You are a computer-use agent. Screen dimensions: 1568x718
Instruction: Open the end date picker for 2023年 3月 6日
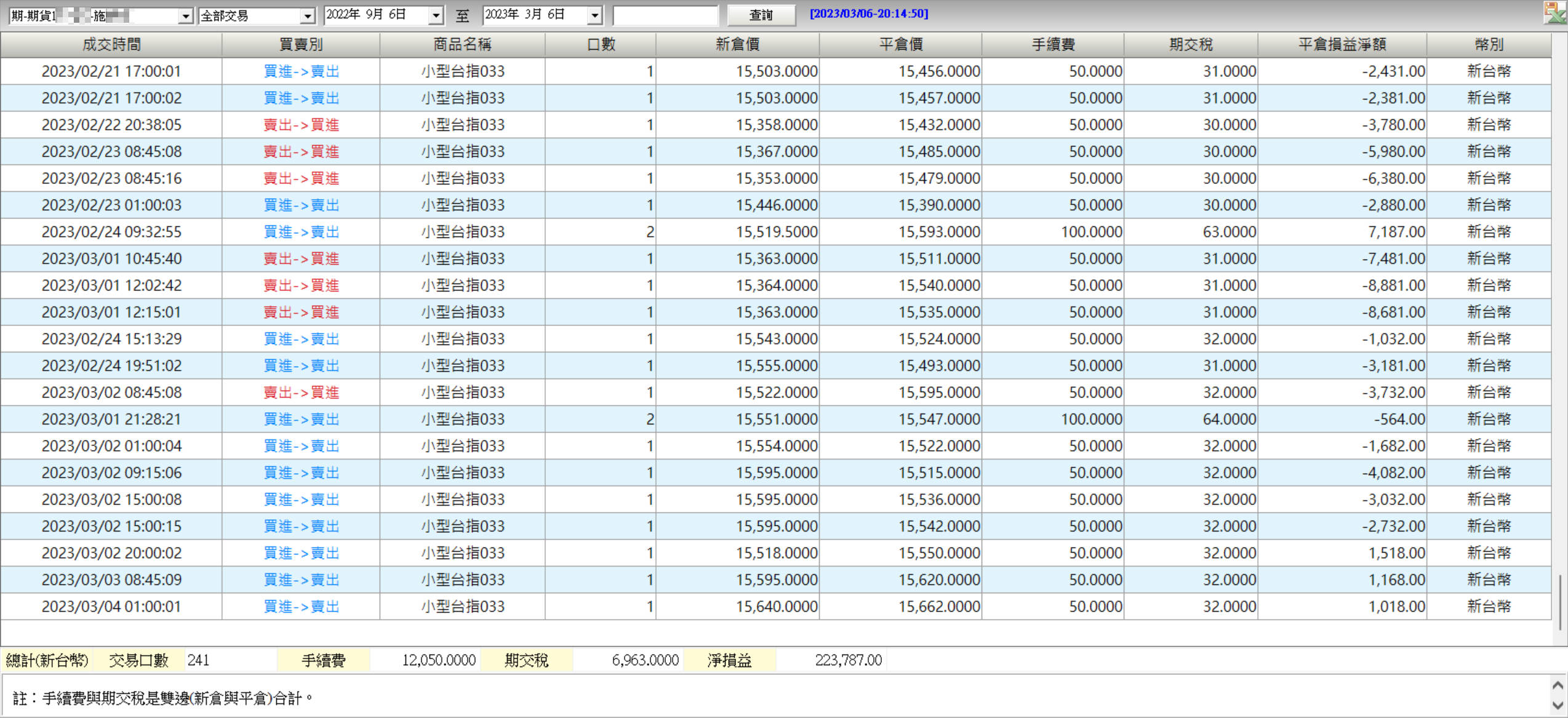pos(594,15)
